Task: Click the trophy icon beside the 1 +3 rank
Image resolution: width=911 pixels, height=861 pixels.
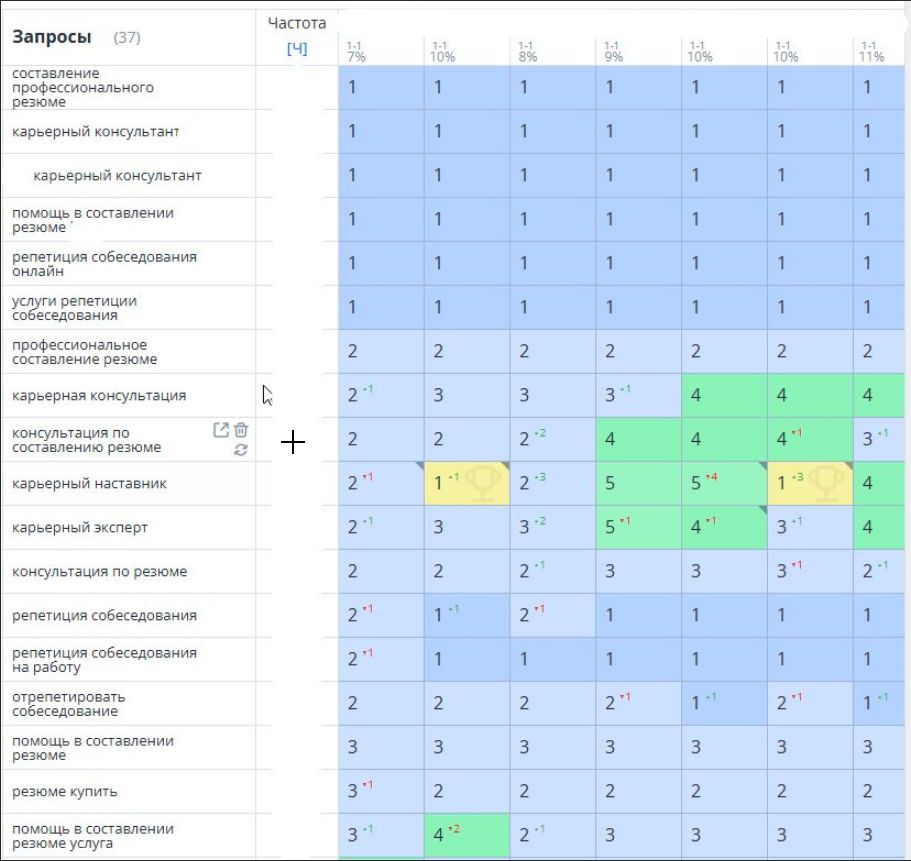Action: 826,485
